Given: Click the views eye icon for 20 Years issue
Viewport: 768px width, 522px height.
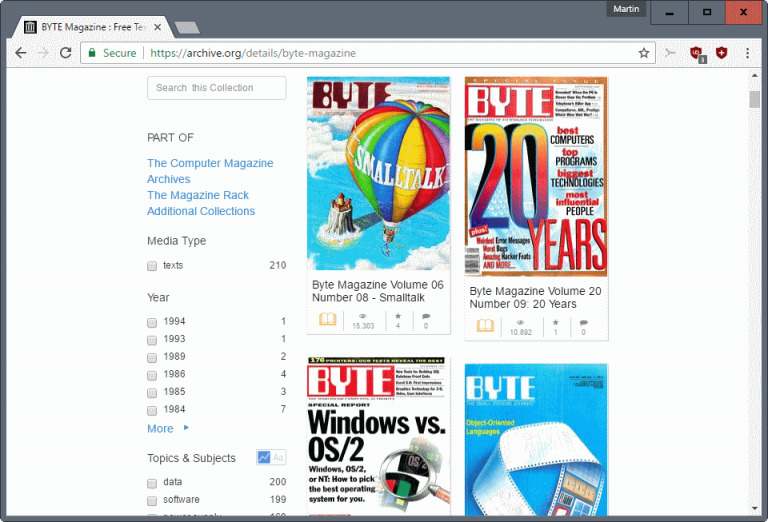Looking at the screenshot, I should tap(521, 322).
